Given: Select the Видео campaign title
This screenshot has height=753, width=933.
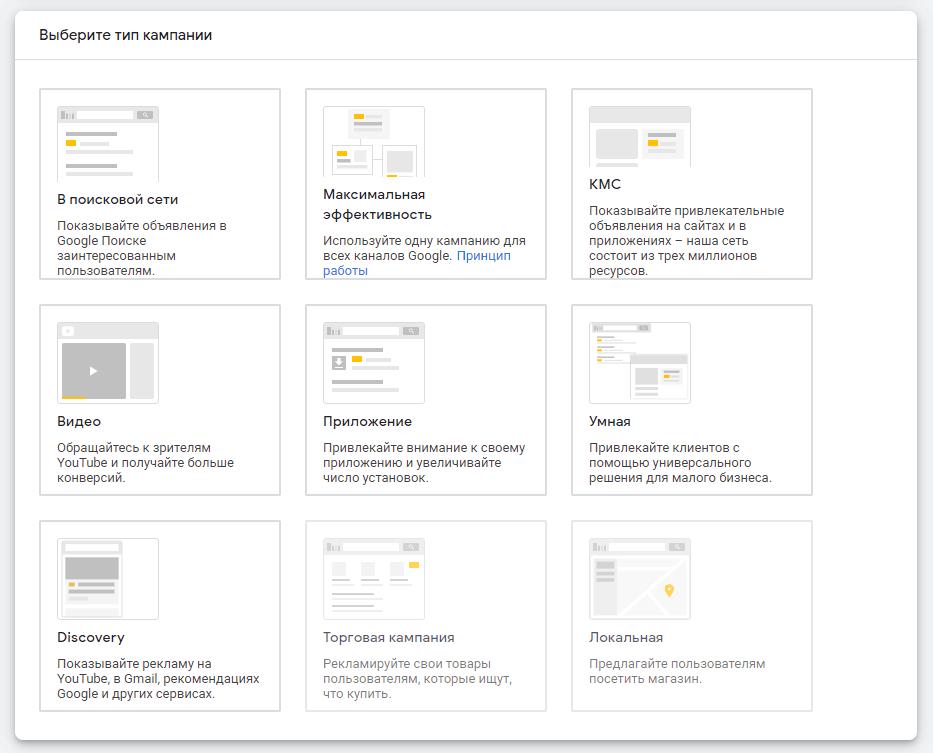Looking at the screenshot, I should [x=79, y=421].
